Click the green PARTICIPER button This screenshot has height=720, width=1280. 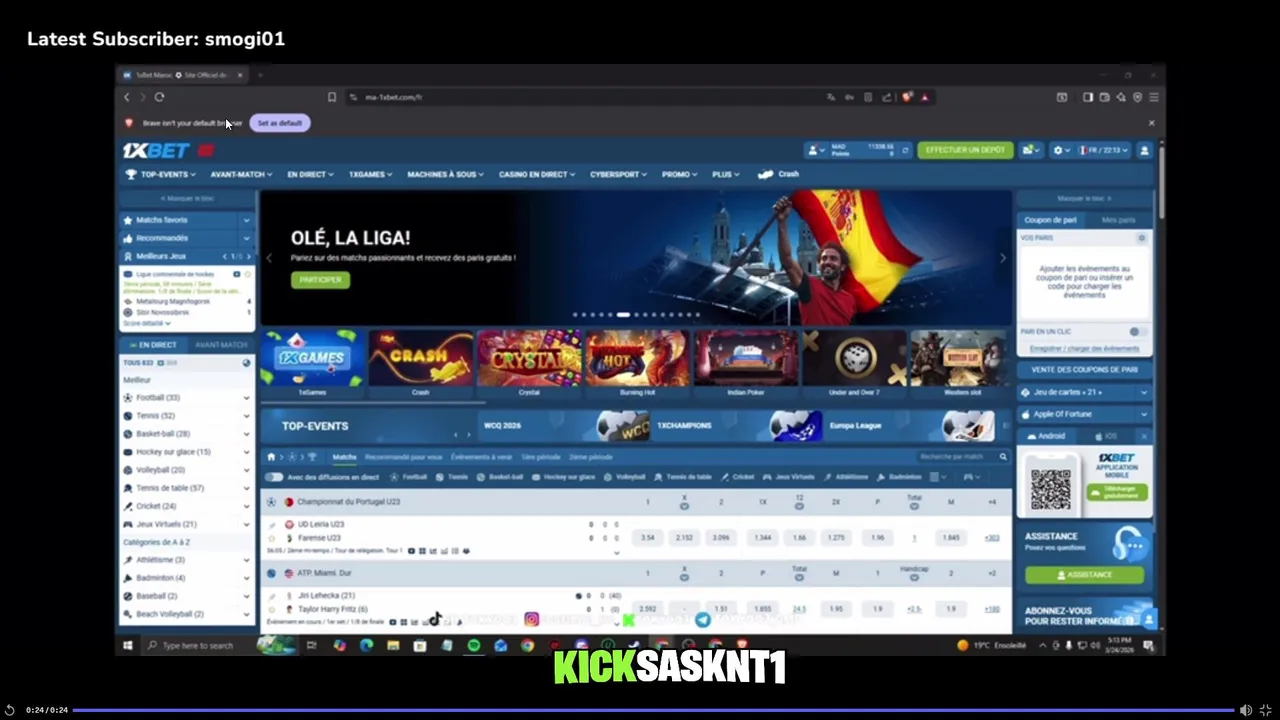click(x=320, y=280)
